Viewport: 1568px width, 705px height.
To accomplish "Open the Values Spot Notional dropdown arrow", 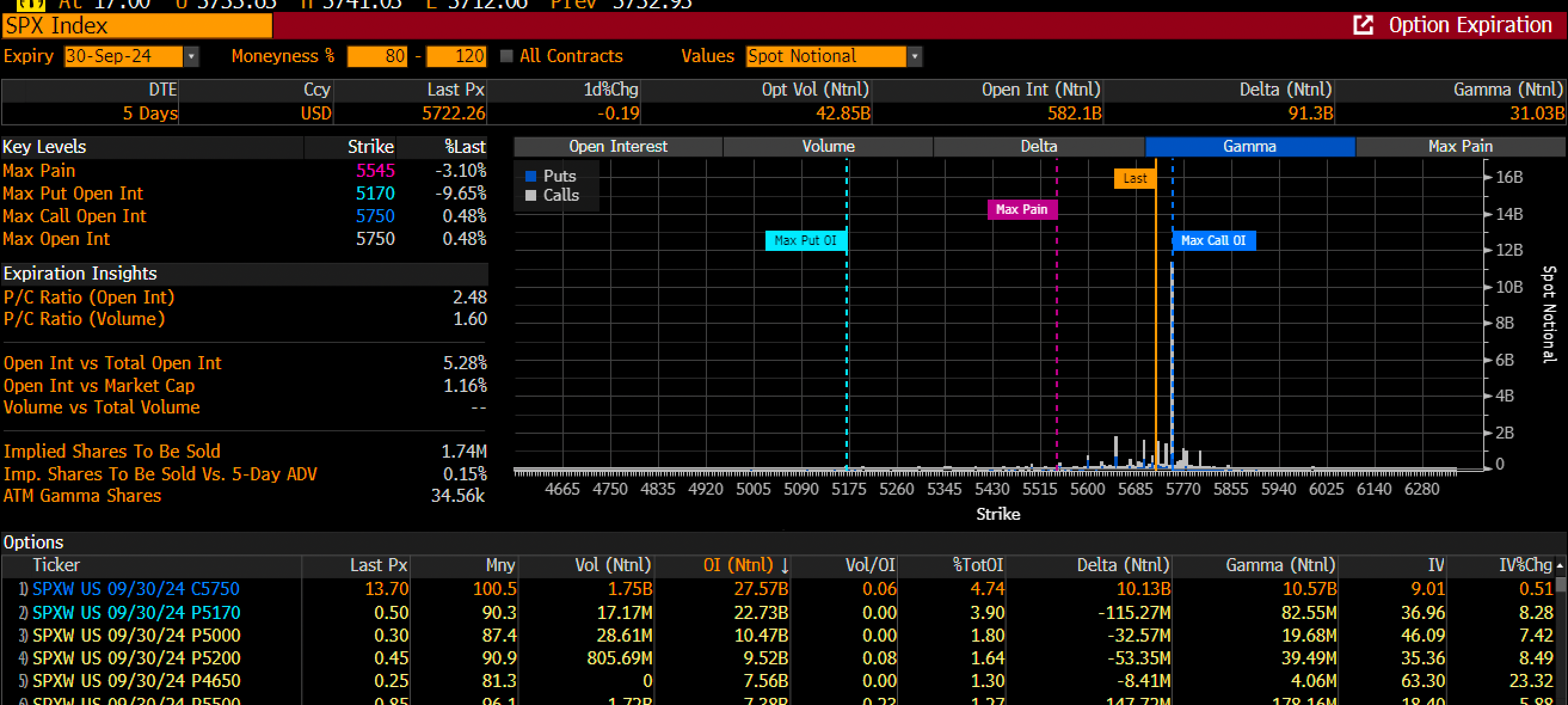I will click(x=914, y=57).
